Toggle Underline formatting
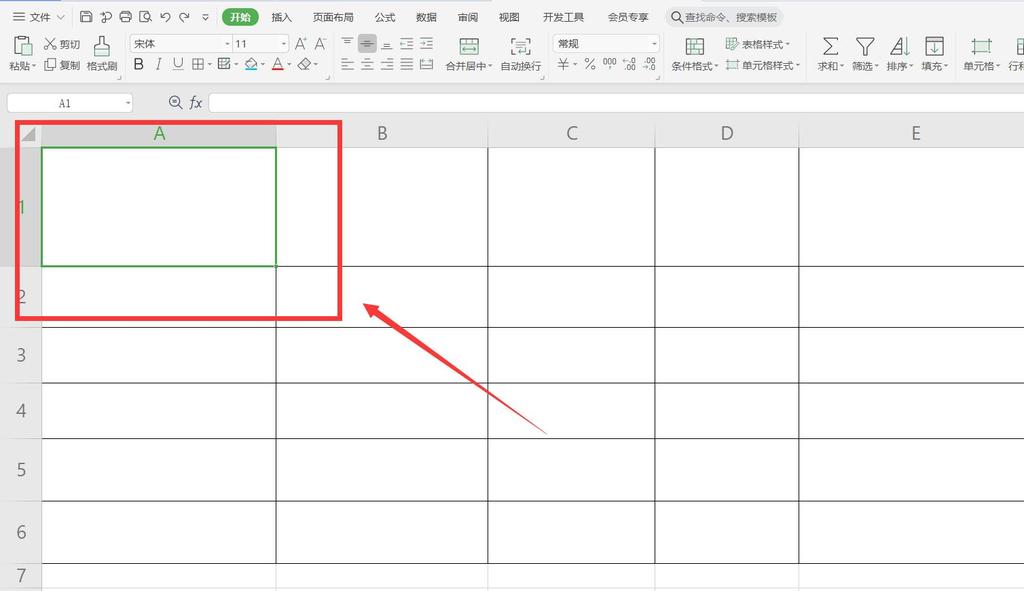Viewport: 1024px width, 591px height. tap(178, 64)
